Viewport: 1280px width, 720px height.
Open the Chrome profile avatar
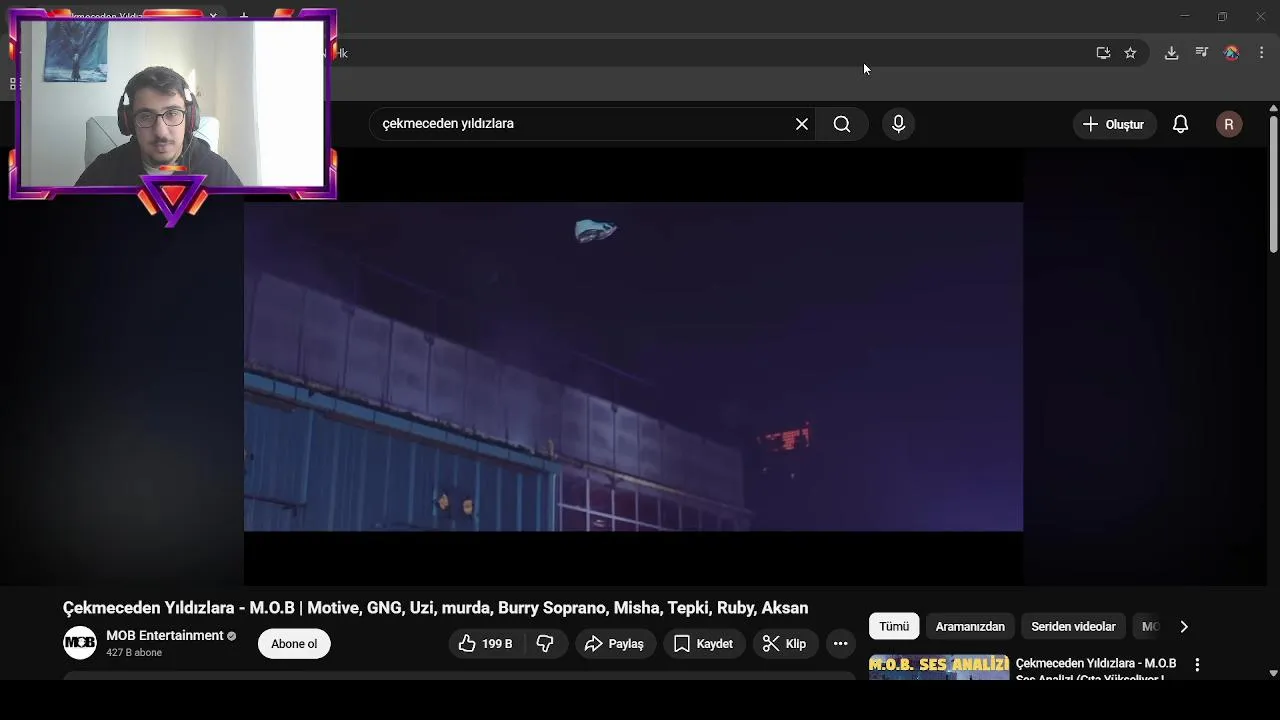coord(1232,53)
